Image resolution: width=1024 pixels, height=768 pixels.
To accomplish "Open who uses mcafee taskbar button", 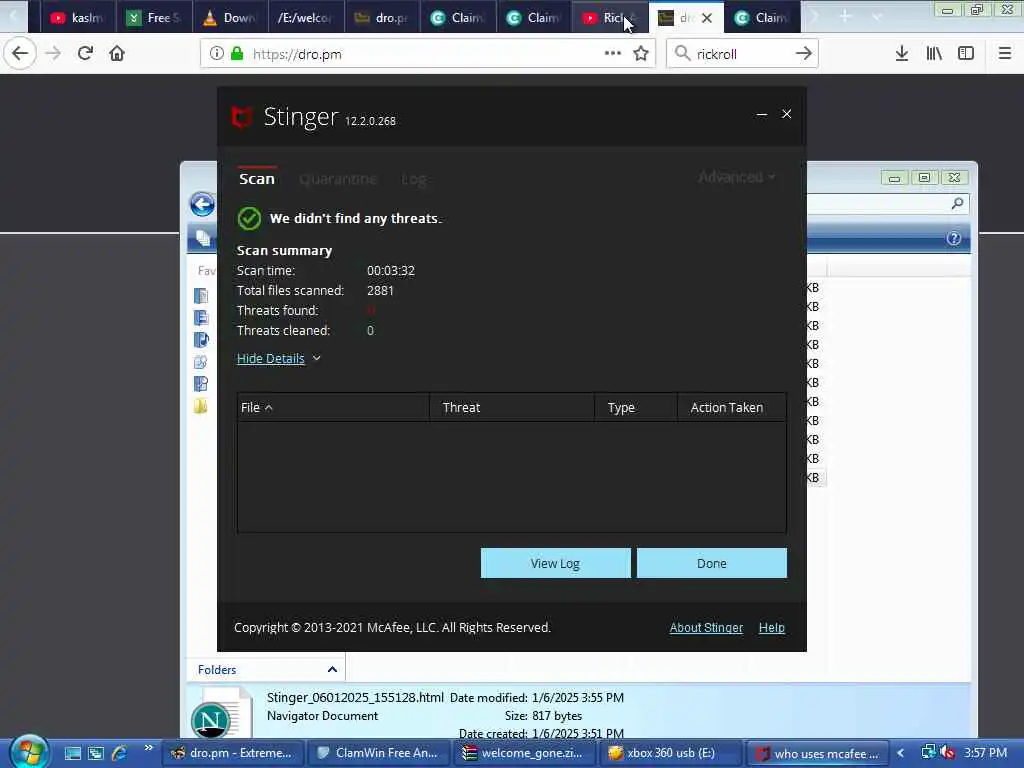I will (818, 753).
